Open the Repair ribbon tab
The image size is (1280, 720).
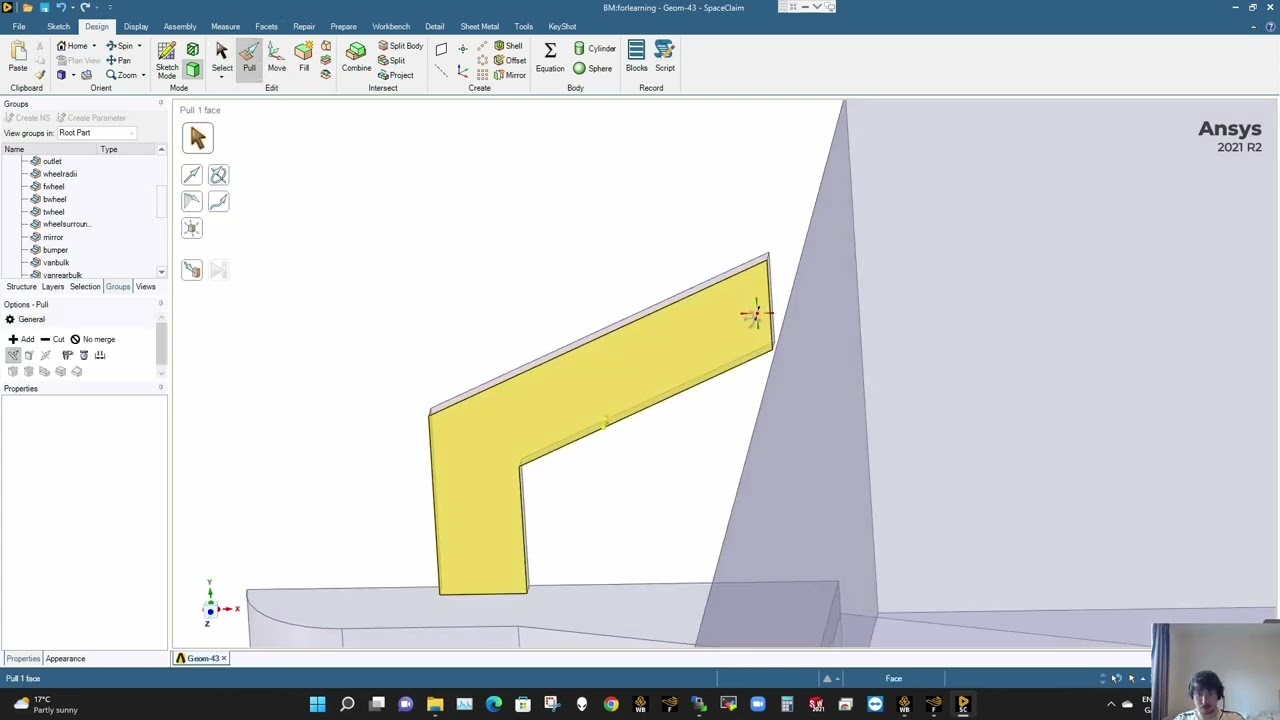coord(304,26)
